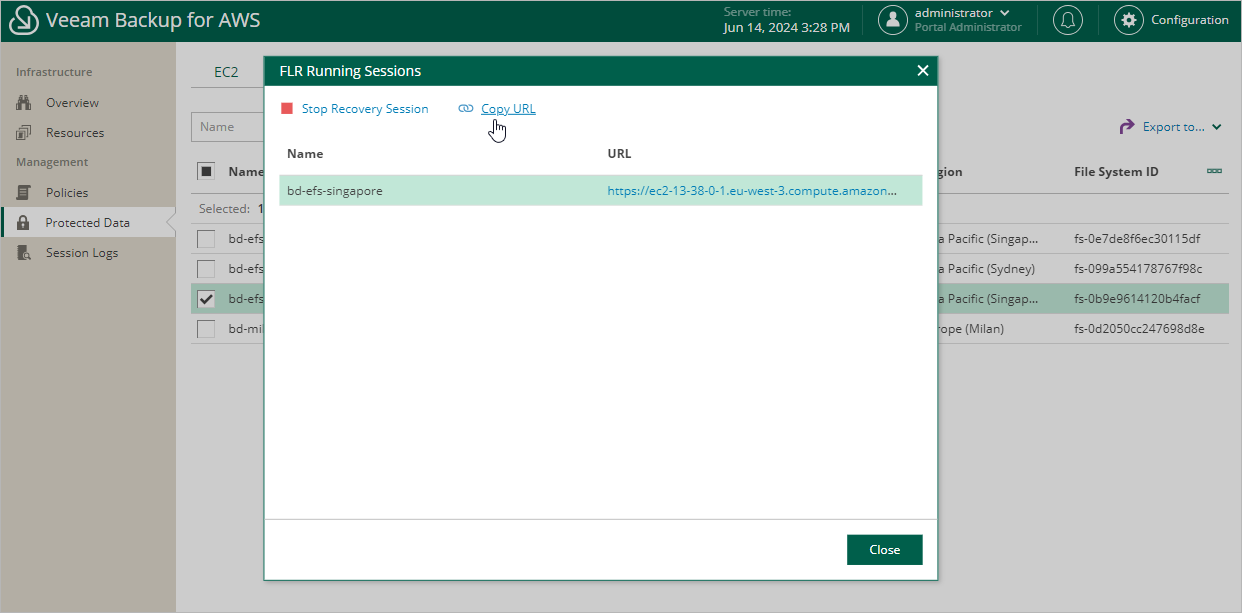Screen dimensions: 1242x613
Task: Click the red Stop Recovery Session icon
Action: pos(287,109)
